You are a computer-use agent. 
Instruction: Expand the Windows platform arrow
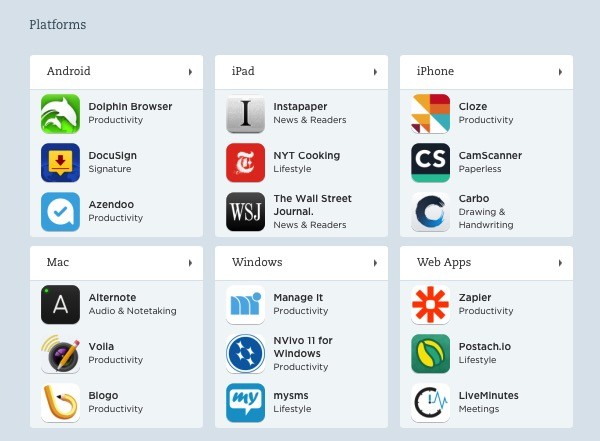tap(375, 263)
